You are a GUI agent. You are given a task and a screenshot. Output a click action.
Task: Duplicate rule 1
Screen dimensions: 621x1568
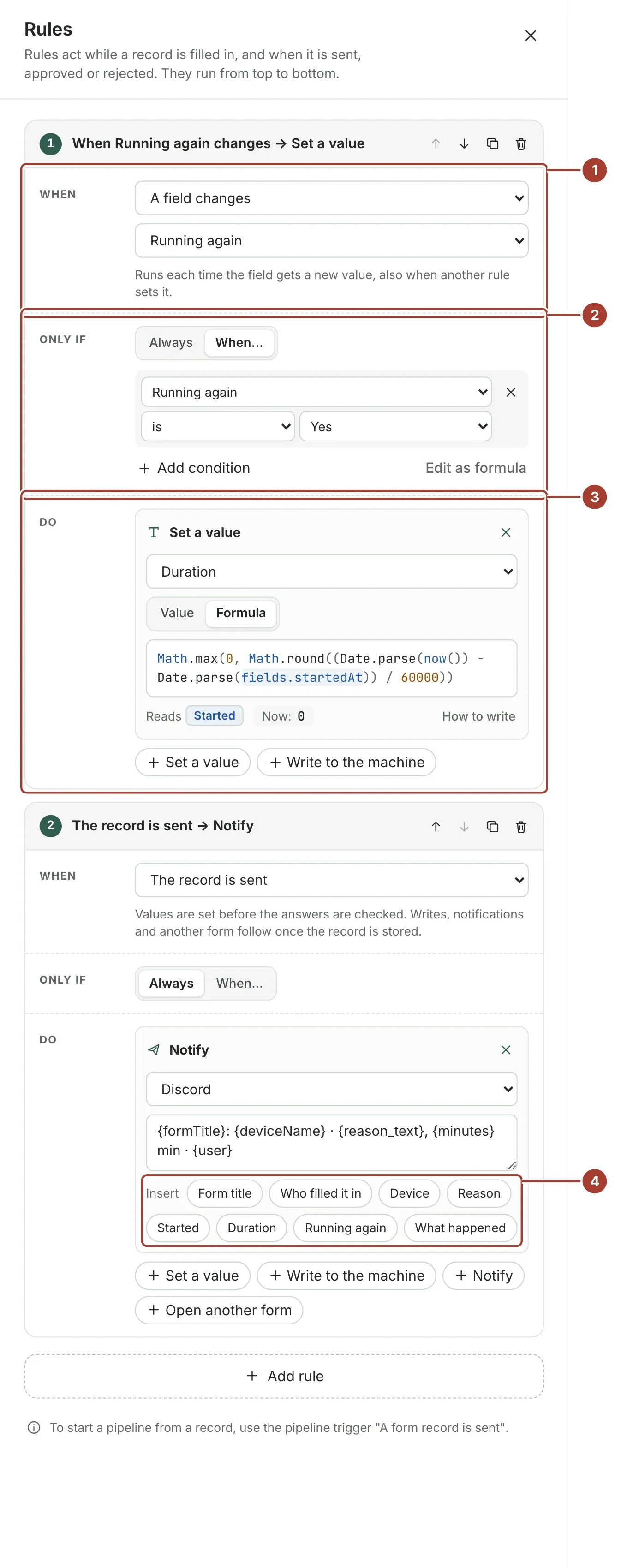[493, 143]
